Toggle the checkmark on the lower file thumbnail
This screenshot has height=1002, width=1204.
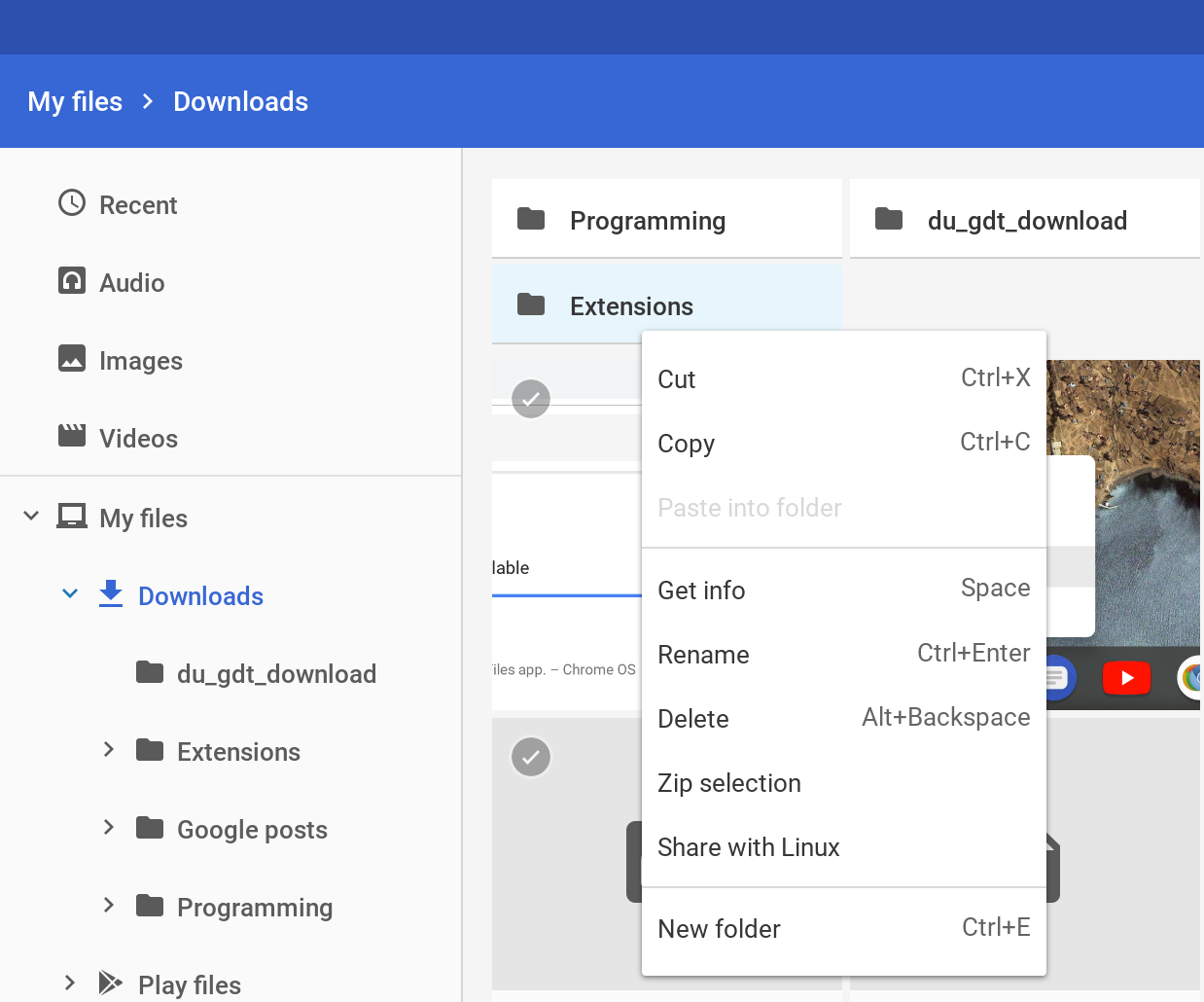click(x=531, y=757)
